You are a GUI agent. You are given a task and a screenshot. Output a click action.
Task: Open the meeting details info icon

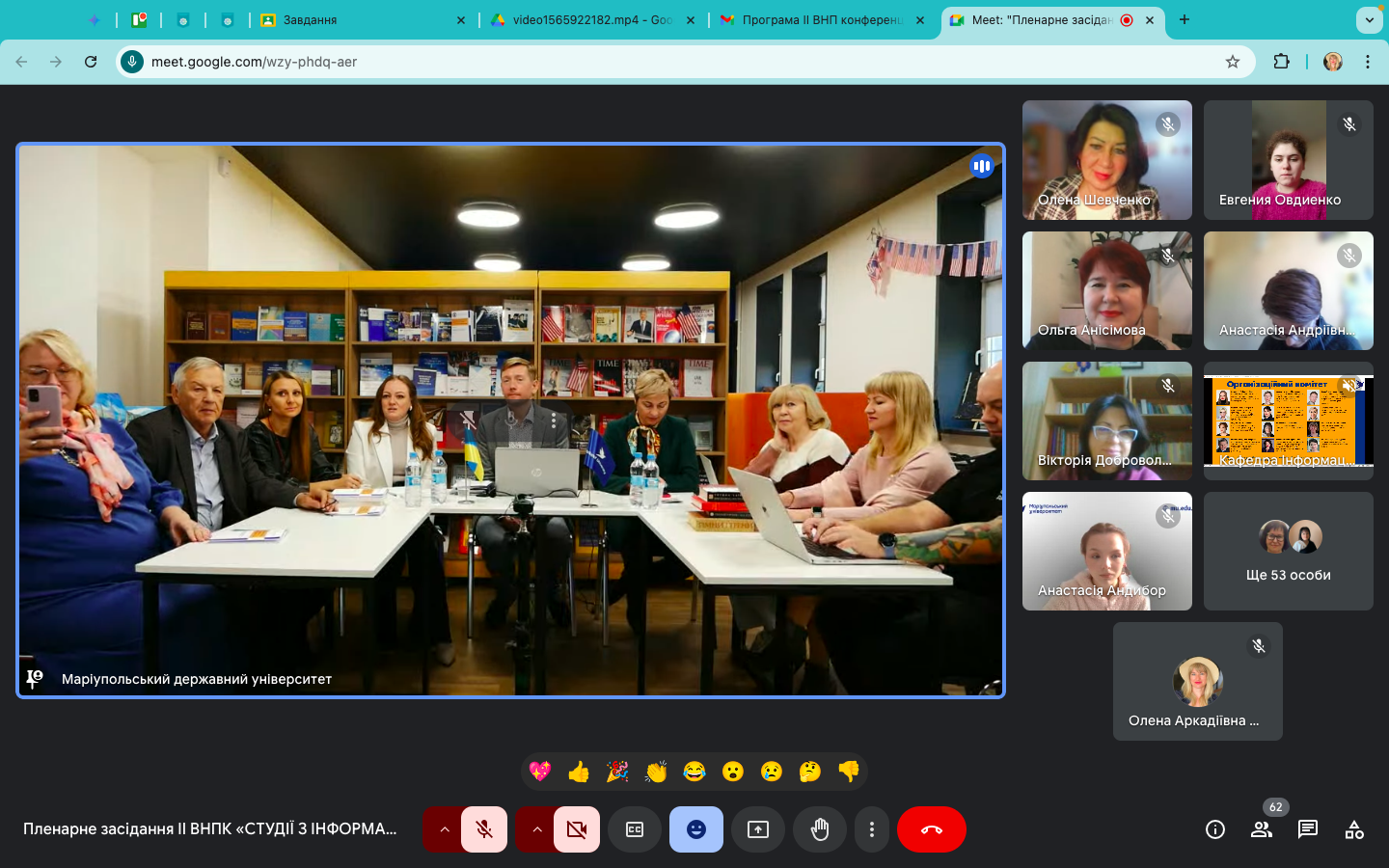1215,829
